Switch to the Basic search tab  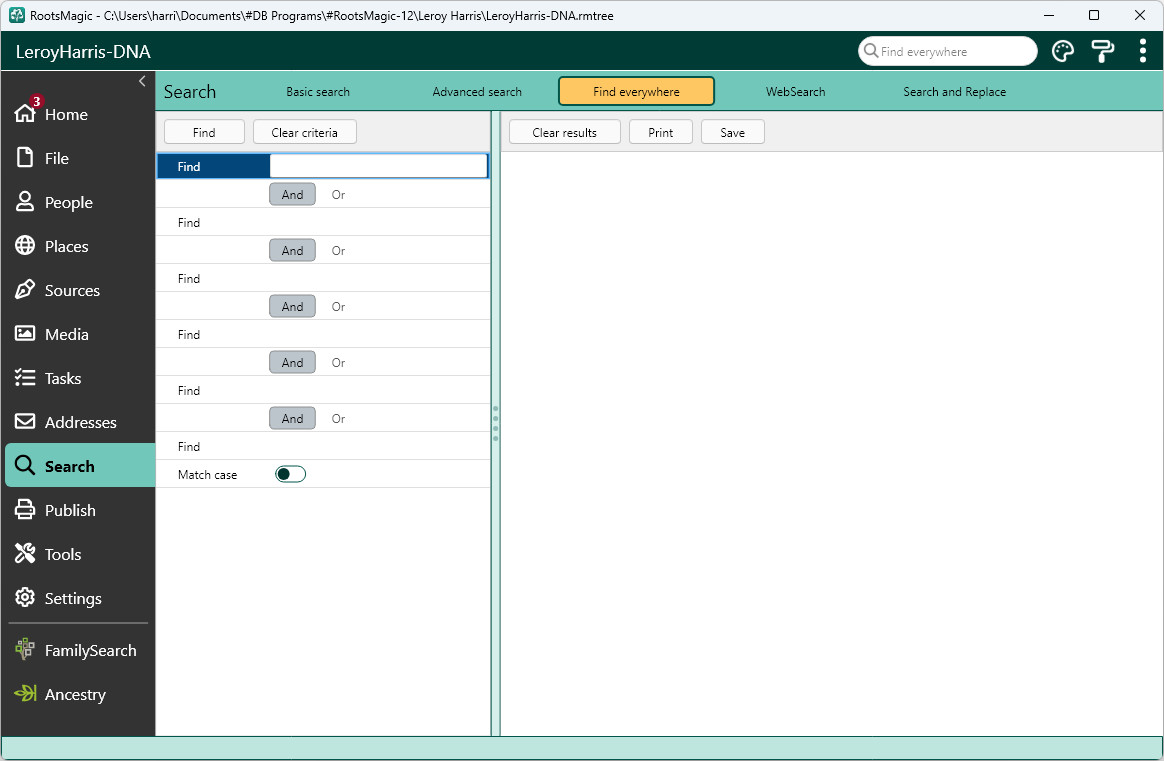point(318,92)
